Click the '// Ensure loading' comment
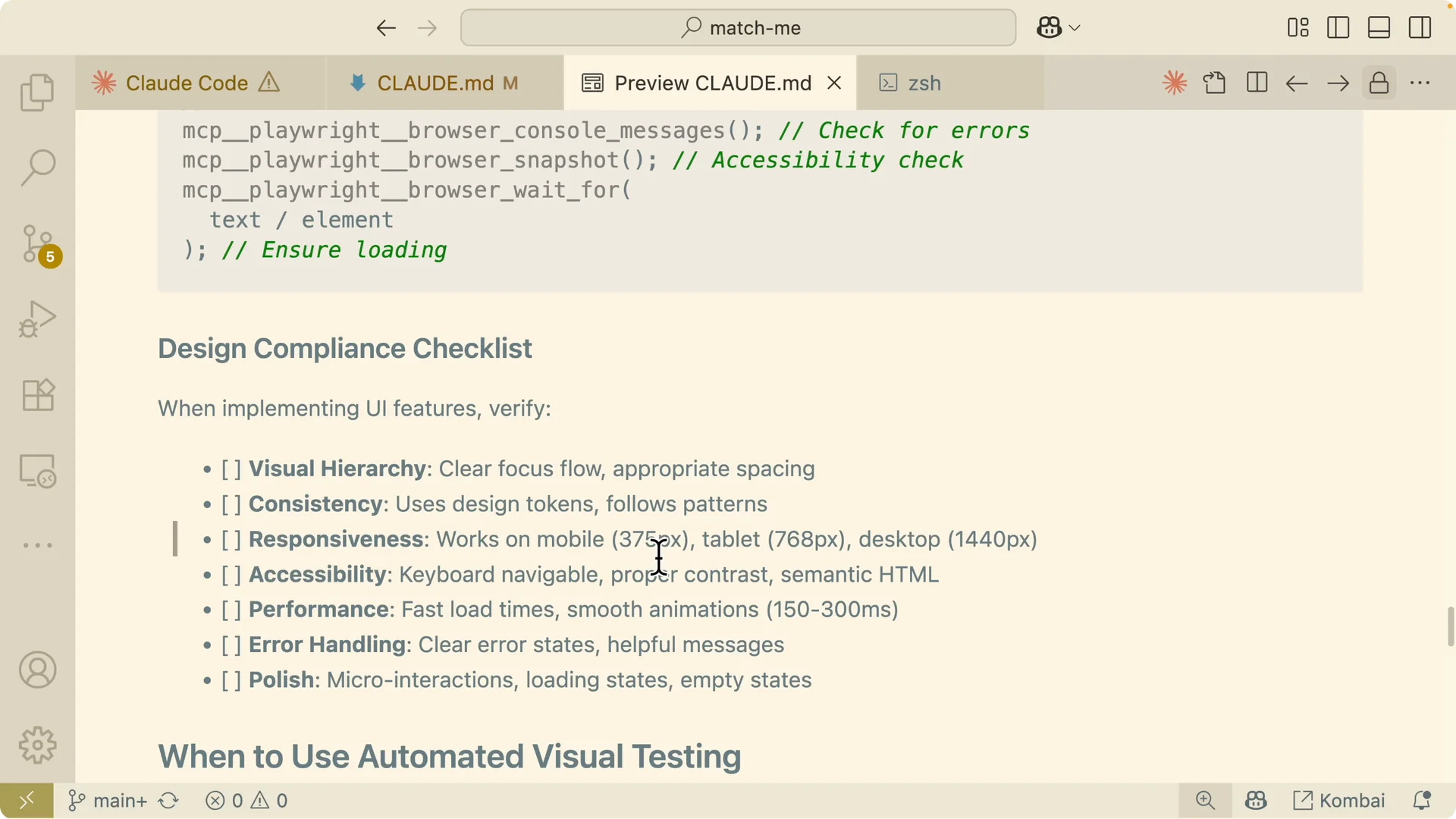 click(334, 250)
